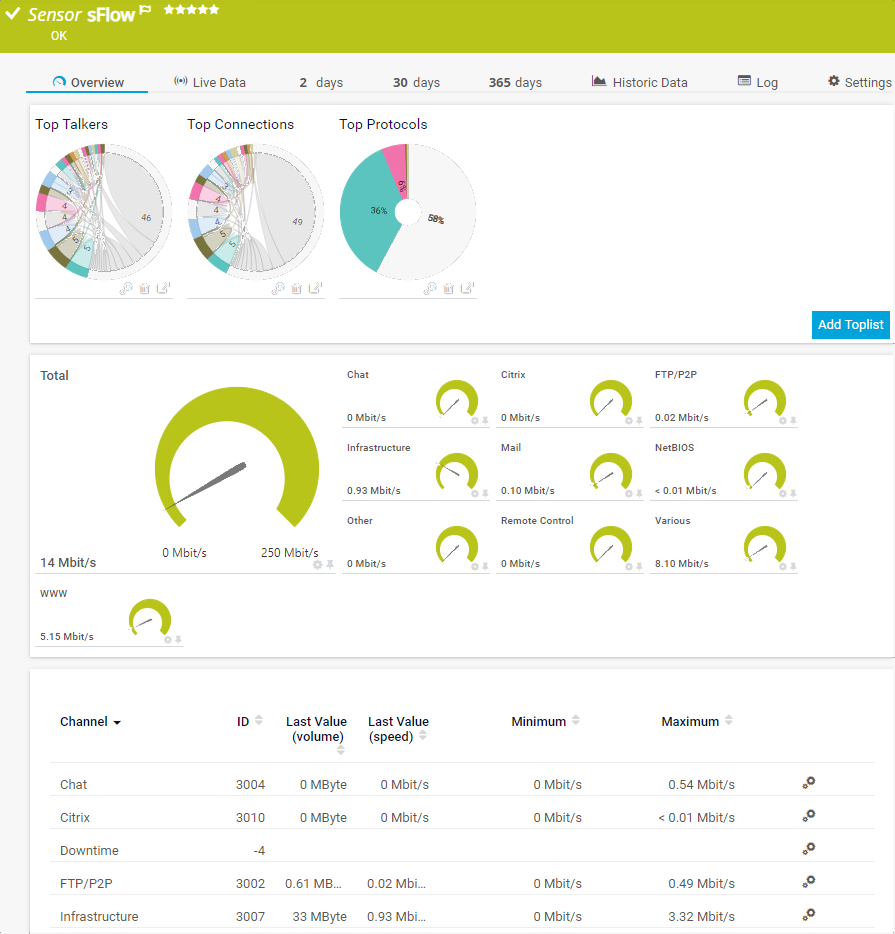Delete the Top Connections toplist via trash icon
Screen dimensions: 895x934
point(297,288)
